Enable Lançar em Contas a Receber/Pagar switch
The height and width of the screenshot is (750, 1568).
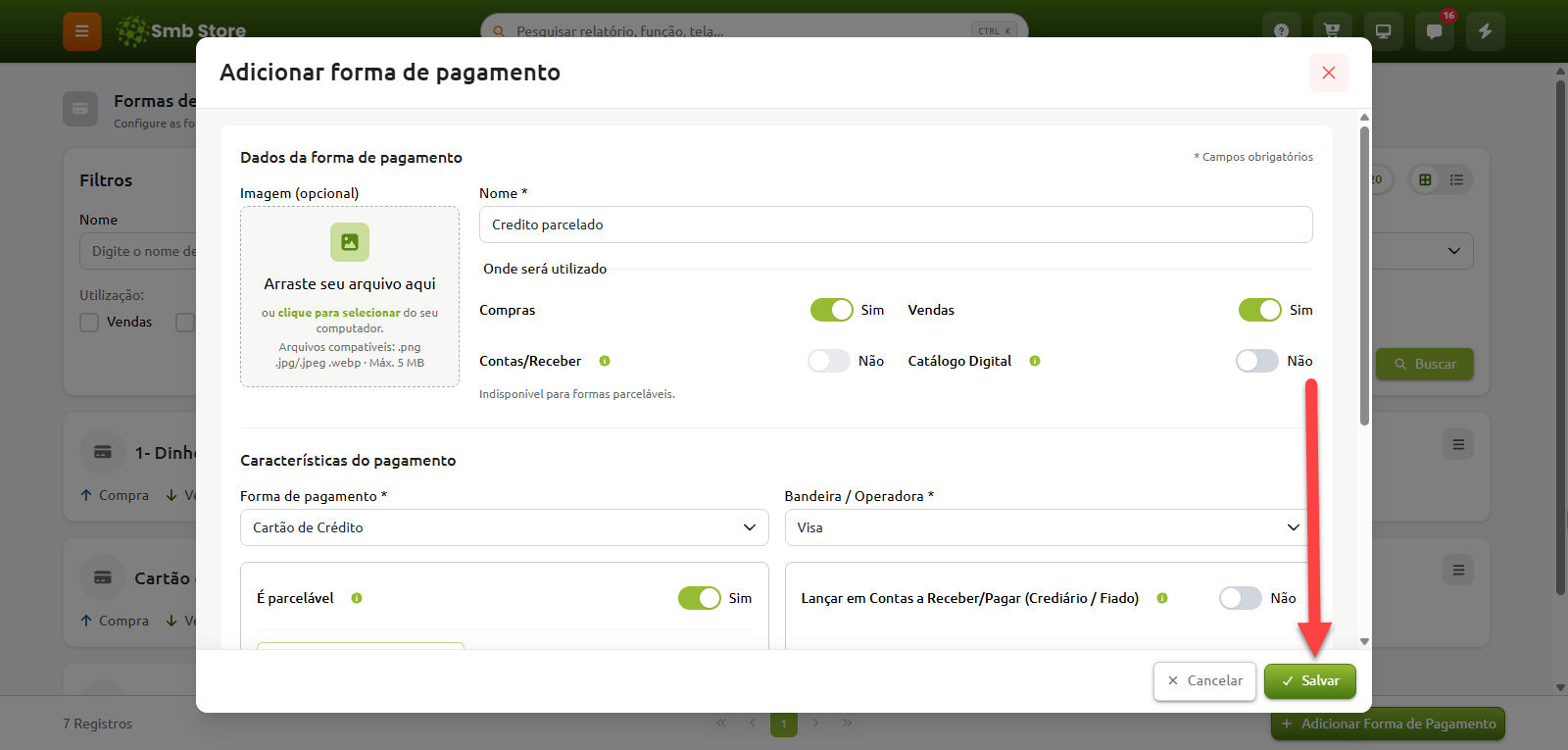click(x=1241, y=598)
